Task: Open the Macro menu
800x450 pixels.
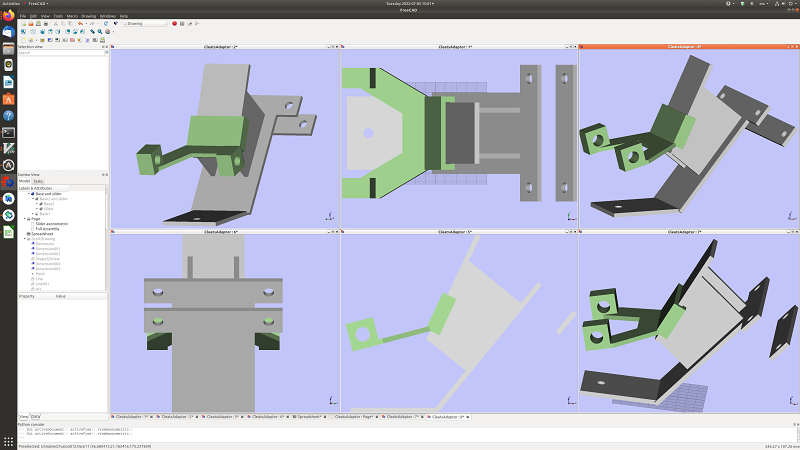Action: (x=72, y=16)
